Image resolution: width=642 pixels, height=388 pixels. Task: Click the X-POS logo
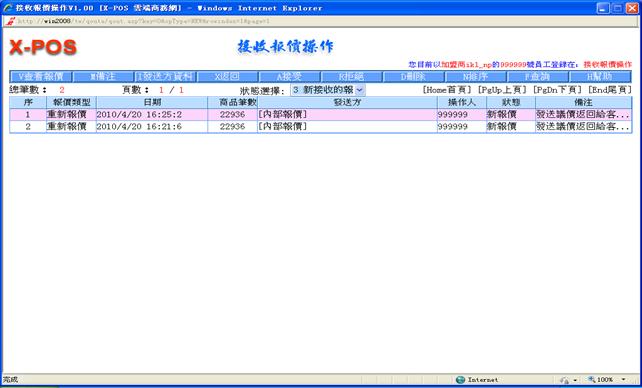(43, 47)
